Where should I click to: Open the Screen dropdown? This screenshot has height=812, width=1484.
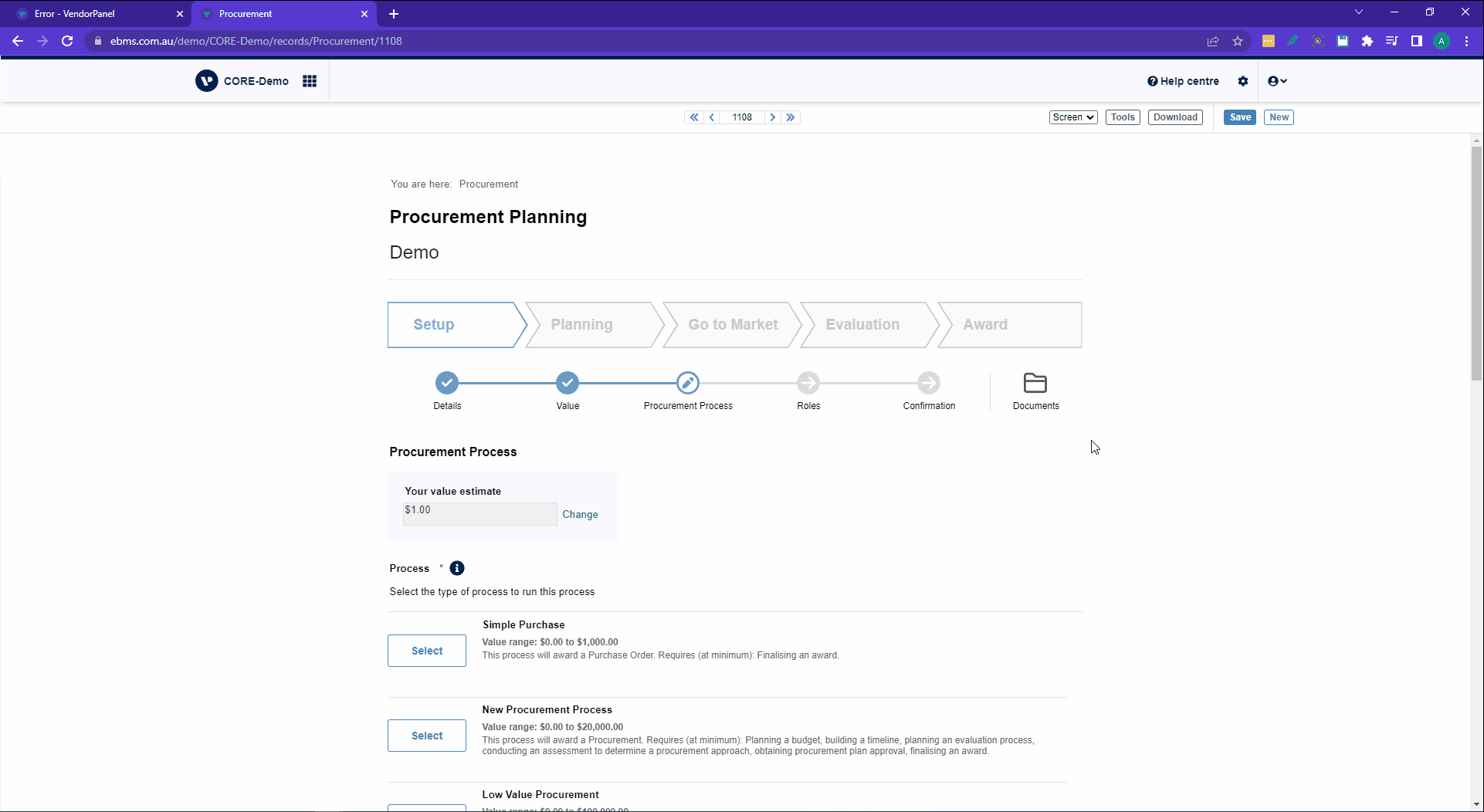coord(1073,117)
